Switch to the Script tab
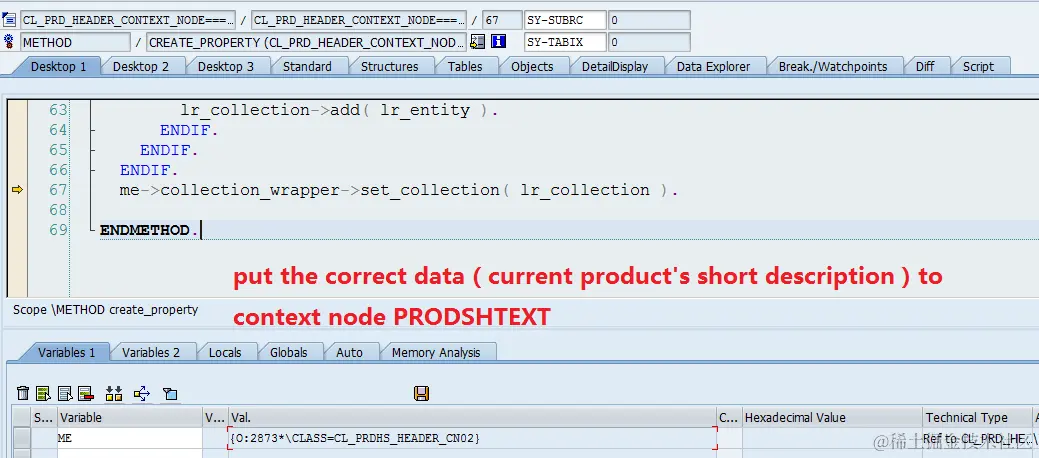The height and width of the screenshot is (458, 1039). click(978, 66)
